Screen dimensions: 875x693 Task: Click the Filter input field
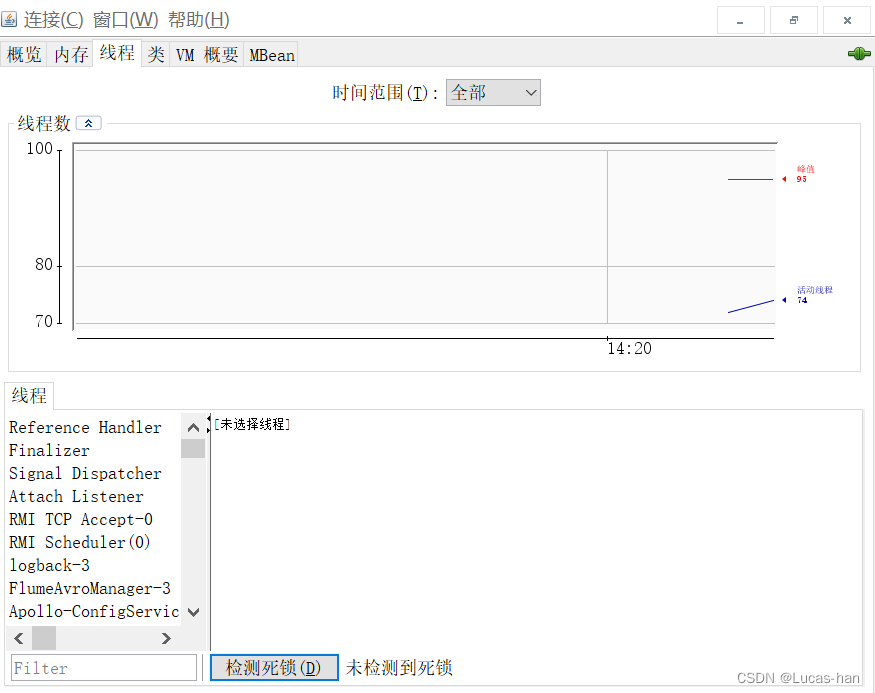coord(104,667)
